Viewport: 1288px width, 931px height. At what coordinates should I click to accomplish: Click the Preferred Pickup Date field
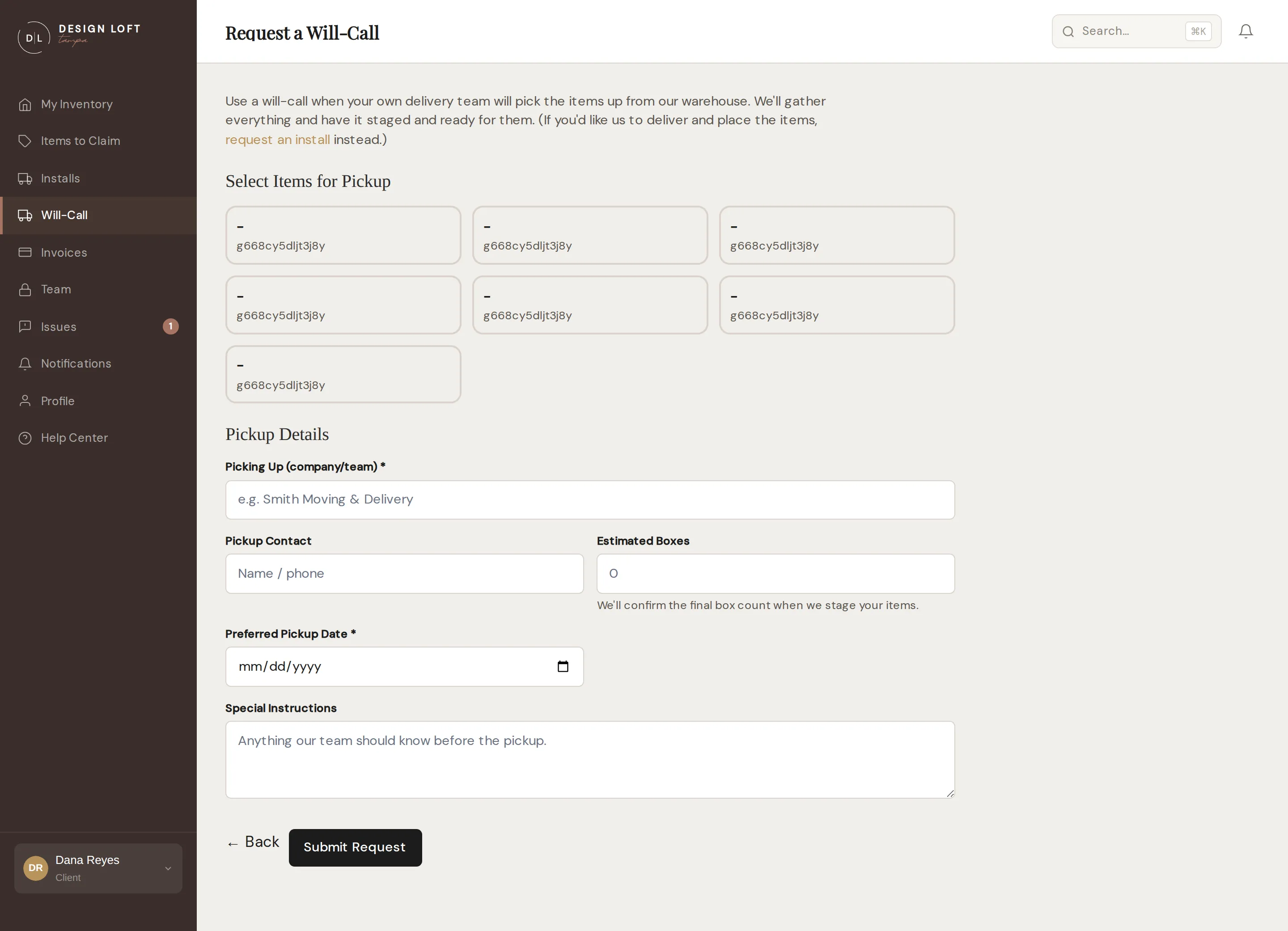(404, 666)
